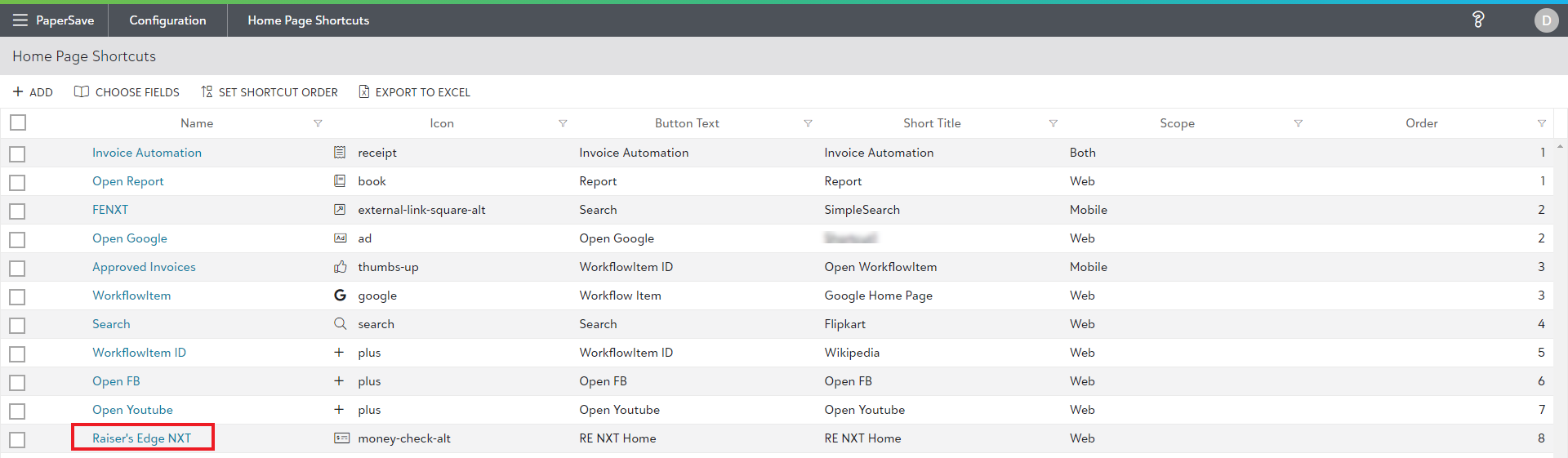Select the Raiser's Edge NXT row checkbox

18,439
